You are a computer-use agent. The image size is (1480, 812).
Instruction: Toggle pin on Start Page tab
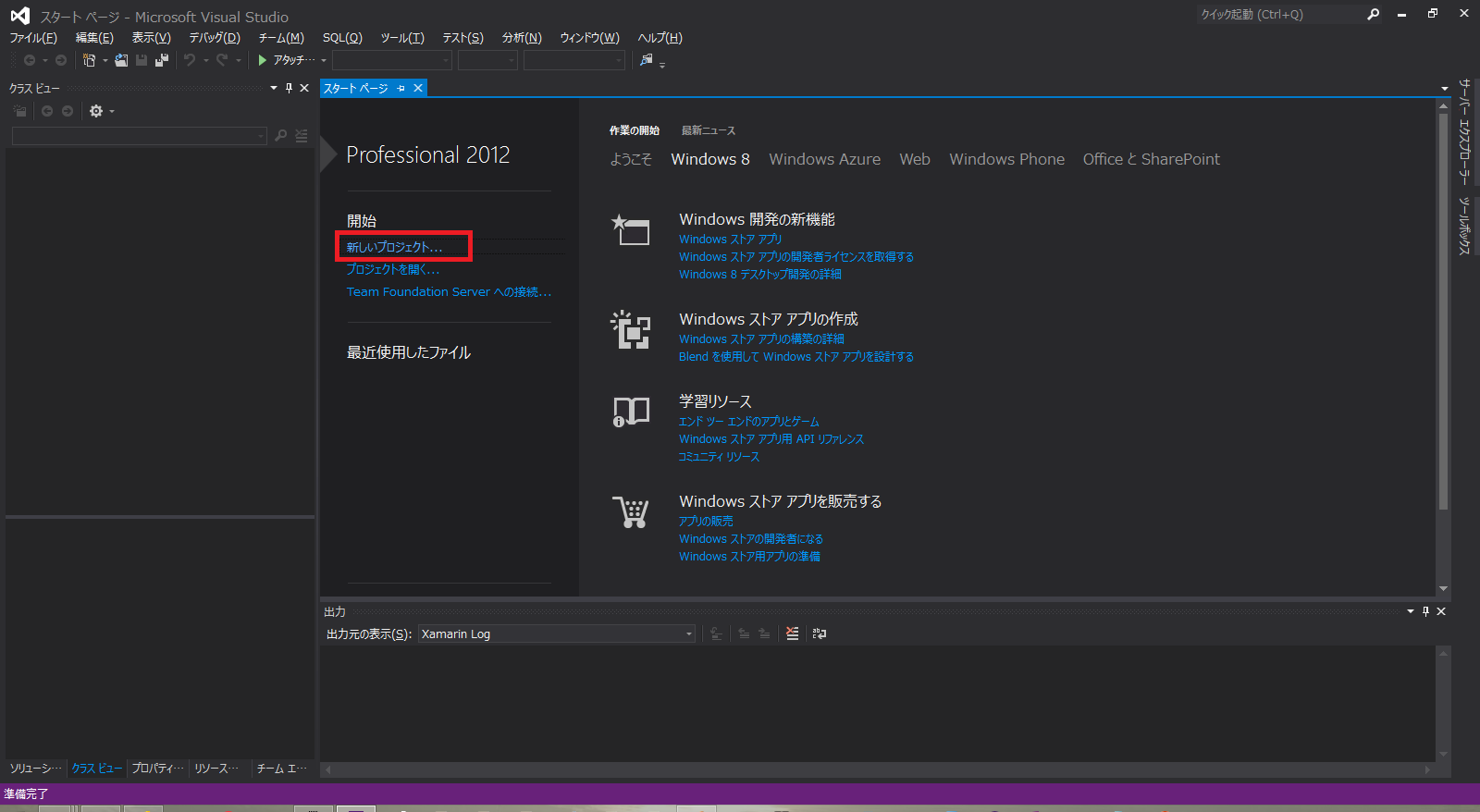(401, 88)
